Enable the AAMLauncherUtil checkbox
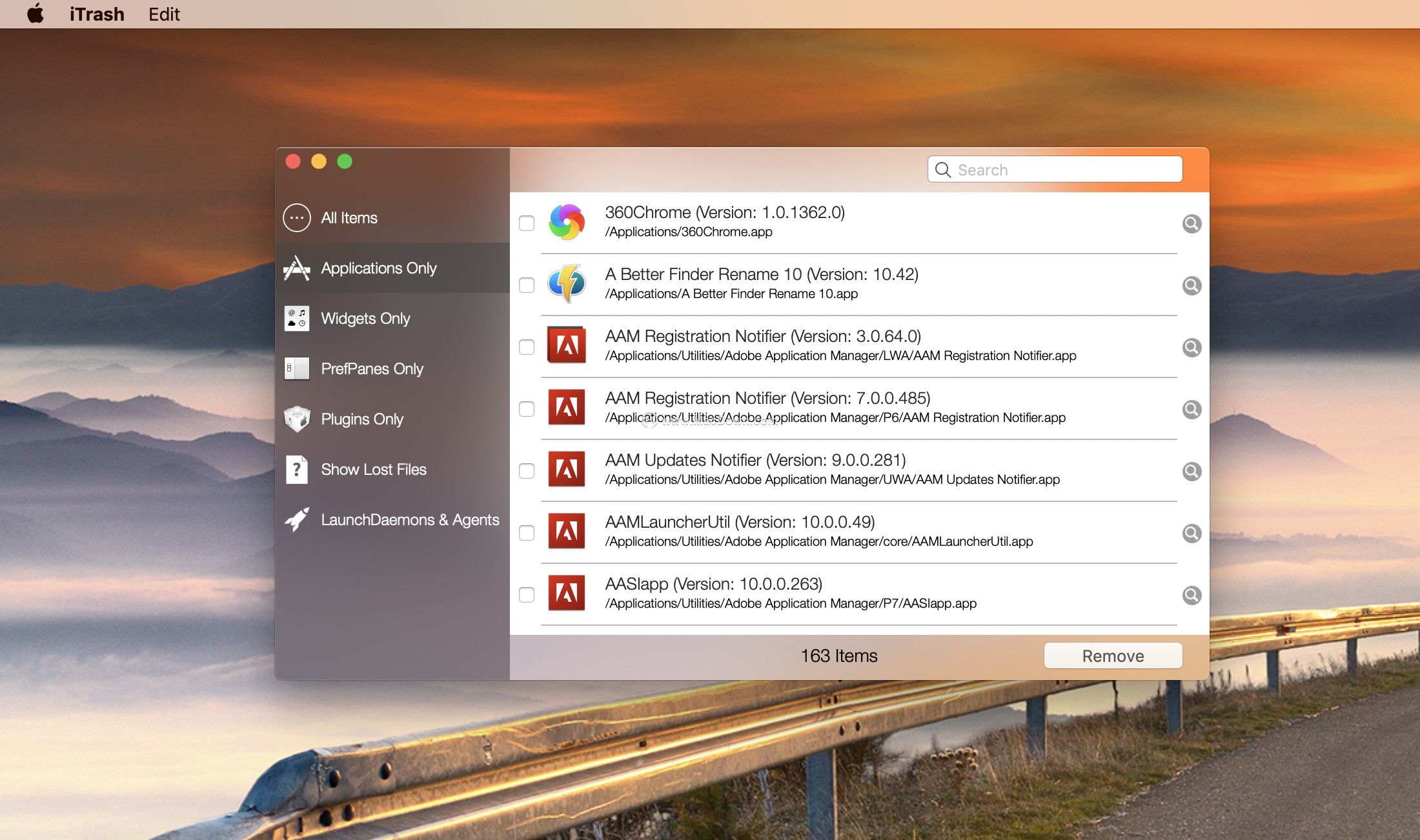Viewport: 1420px width, 840px height. (x=527, y=533)
